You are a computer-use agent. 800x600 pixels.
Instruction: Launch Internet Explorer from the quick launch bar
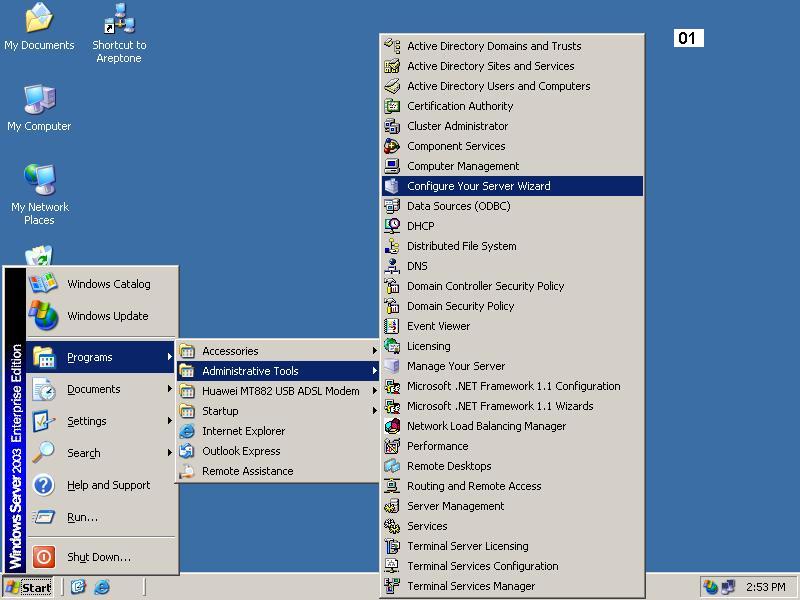pyautogui.click(x=102, y=587)
